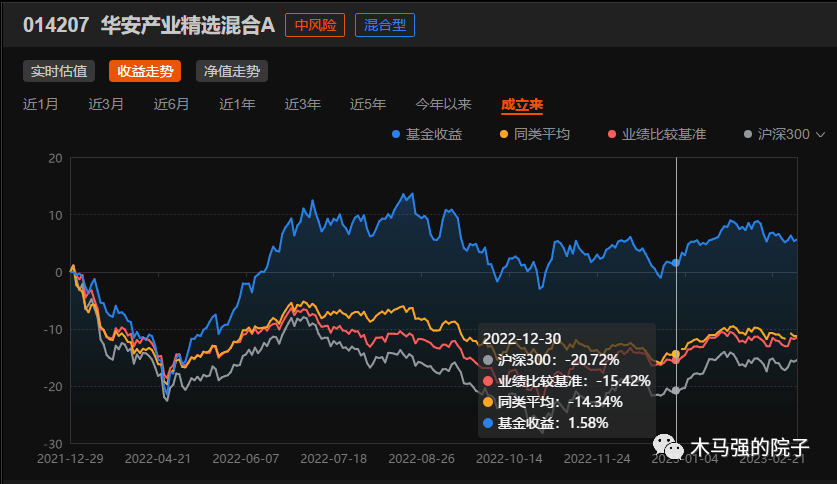Click x-axis date 2021-12-29
This screenshot has width=837, height=484.
click(70, 459)
